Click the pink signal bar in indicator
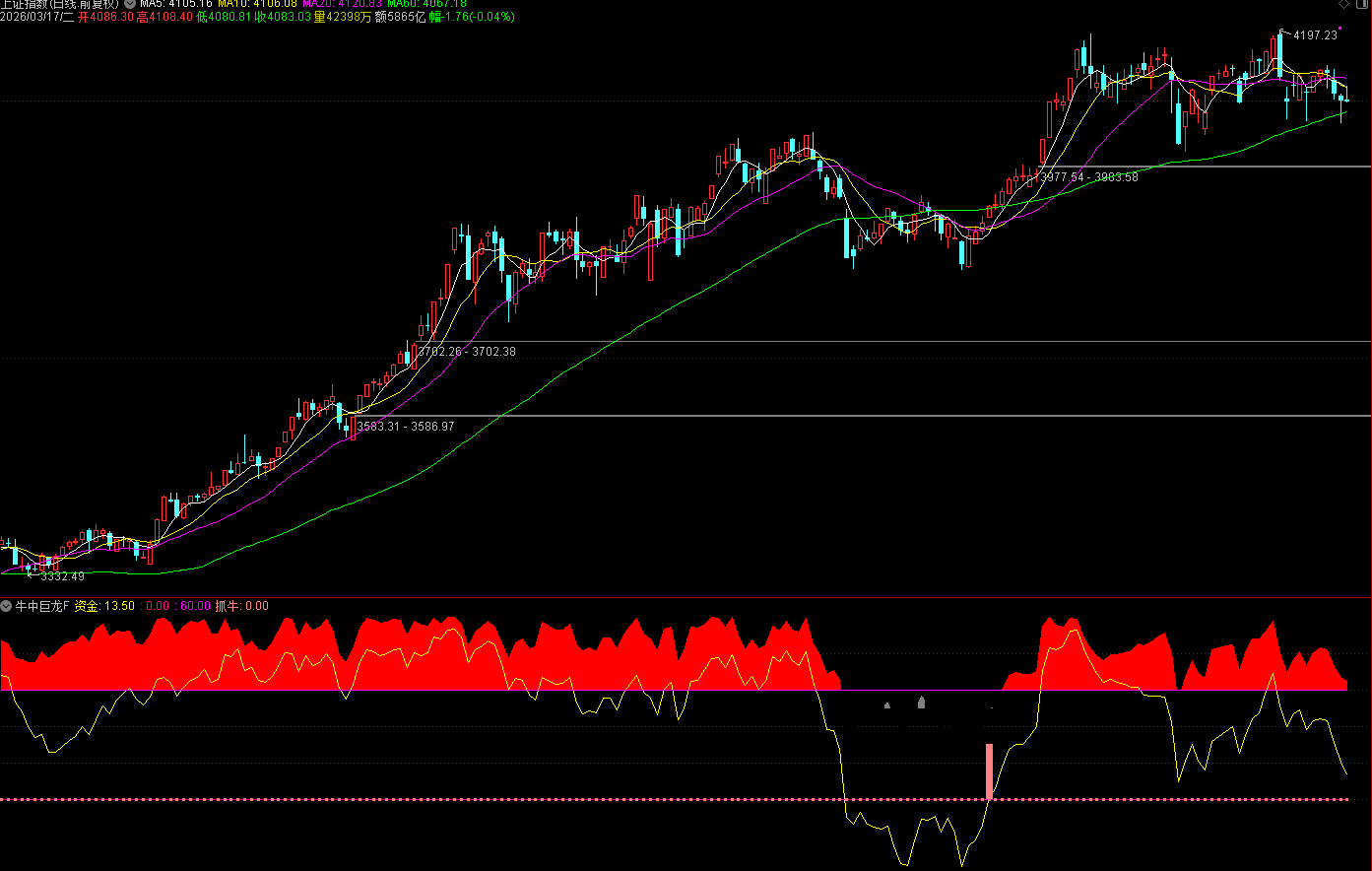Image resolution: width=1372 pixels, height=871 pixels. coord(989,770)
